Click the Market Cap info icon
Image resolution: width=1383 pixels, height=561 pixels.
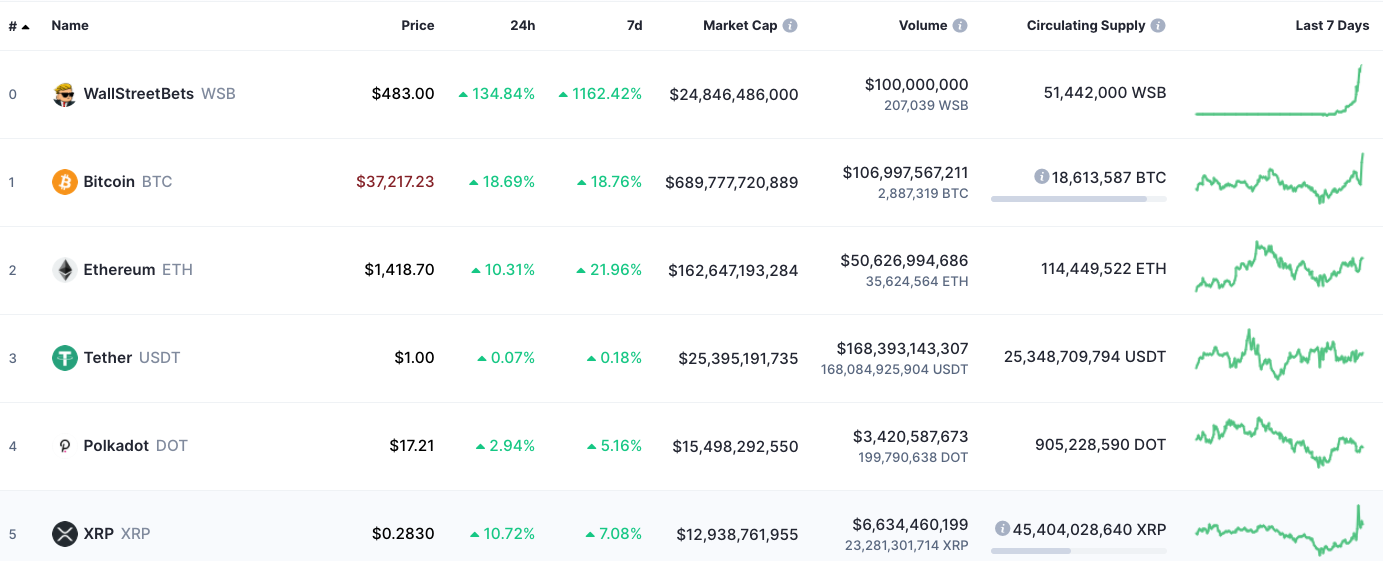(x=790, y=26)
